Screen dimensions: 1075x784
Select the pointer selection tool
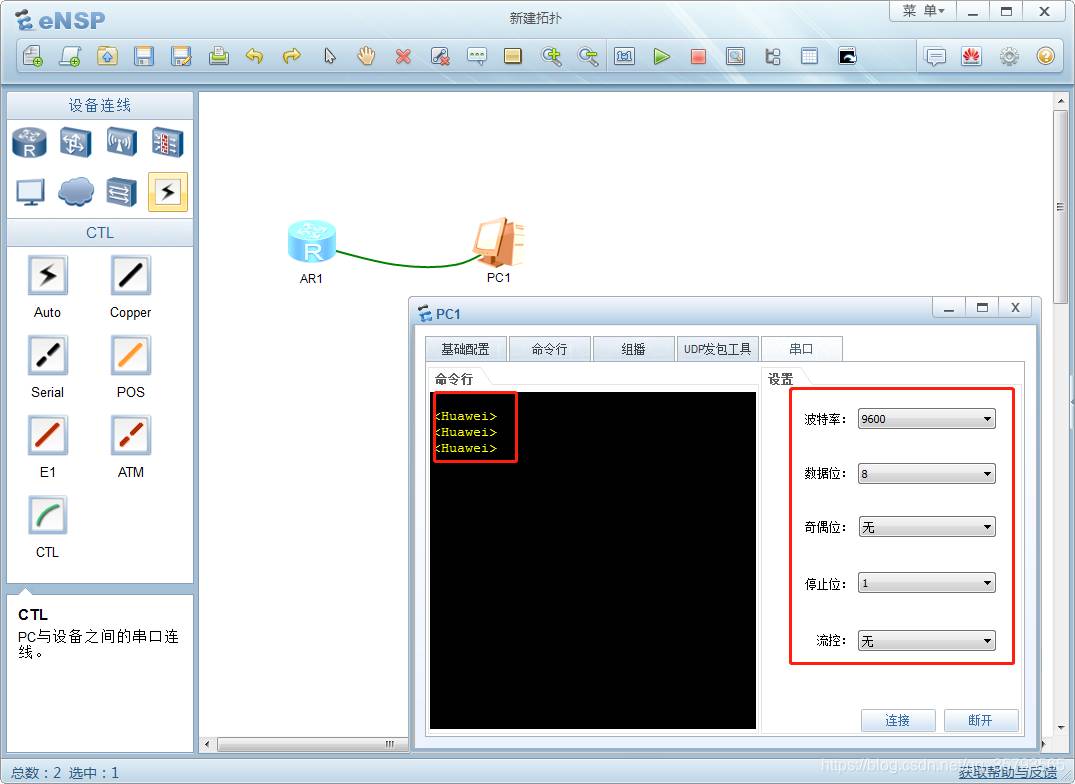click(330, 56)
